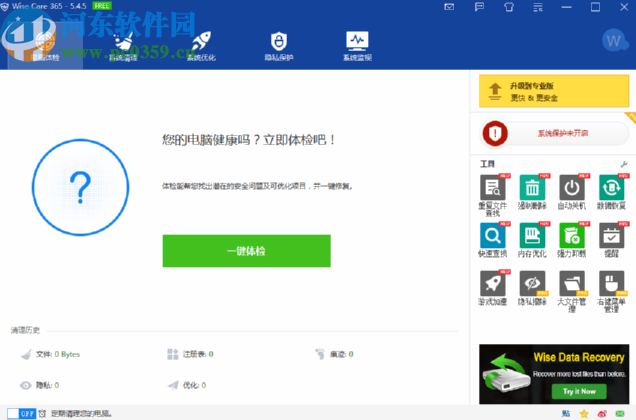This screenshot has width=636, height=420.
Task: Open the 系统优化 system tuneup tab
Action: [x=201, y=46]
